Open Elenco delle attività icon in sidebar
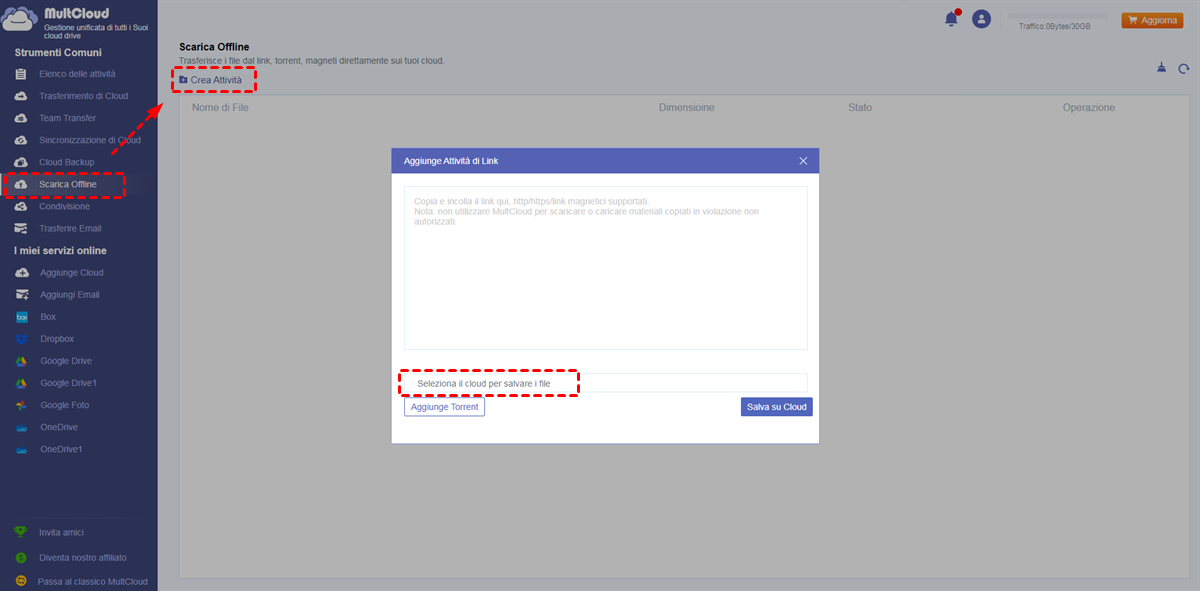Screen dimensions: 1200x591 tap(21, 74)
